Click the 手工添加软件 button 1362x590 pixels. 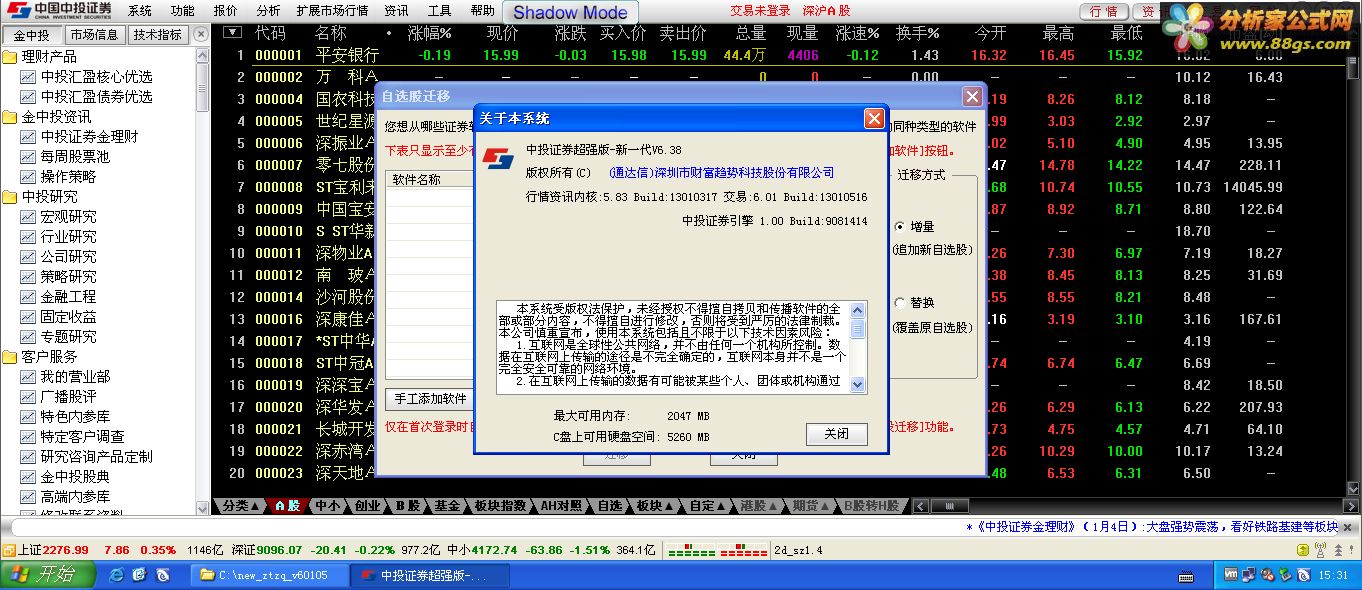coord(430,398)
